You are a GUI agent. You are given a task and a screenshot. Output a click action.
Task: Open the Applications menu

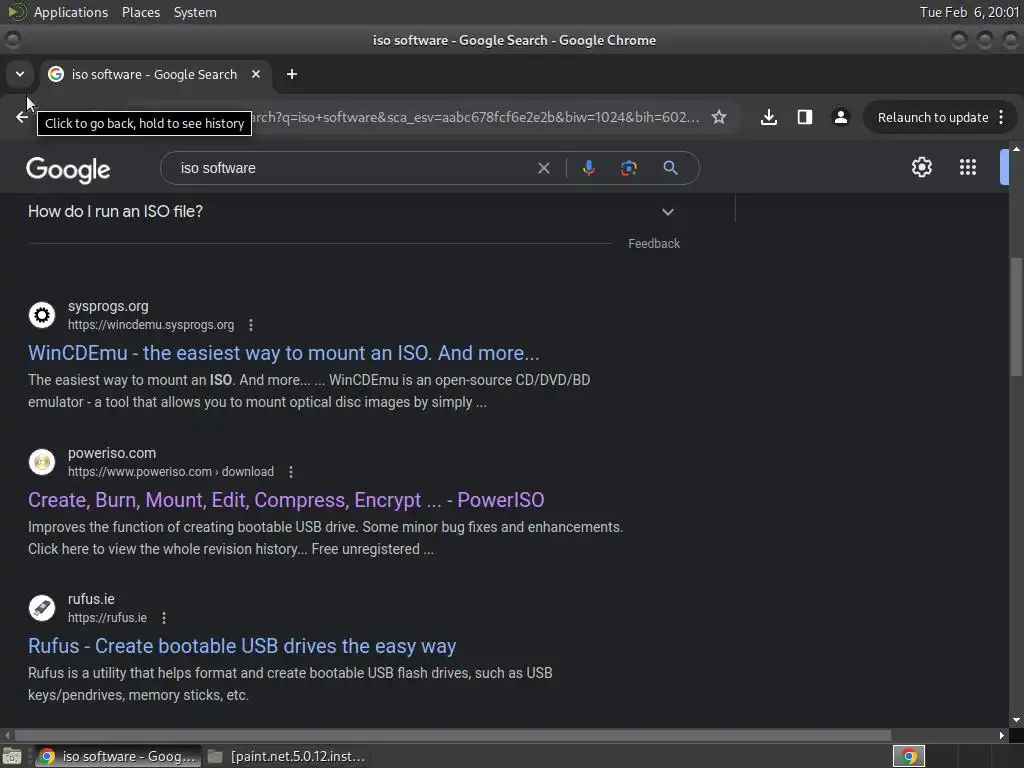pyautogui.click(x=71, y=12)
